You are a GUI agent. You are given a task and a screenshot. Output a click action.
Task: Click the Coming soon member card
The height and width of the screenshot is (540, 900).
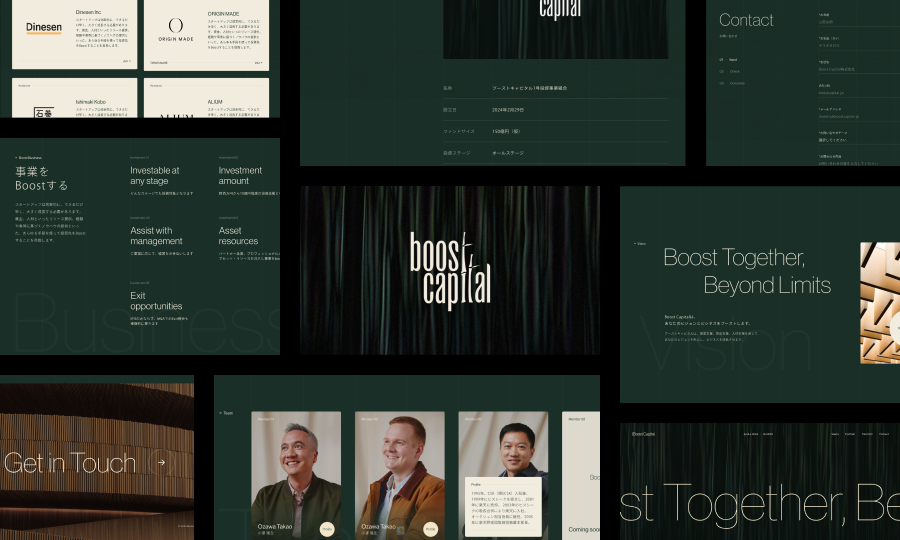click(x=581, y=475)
